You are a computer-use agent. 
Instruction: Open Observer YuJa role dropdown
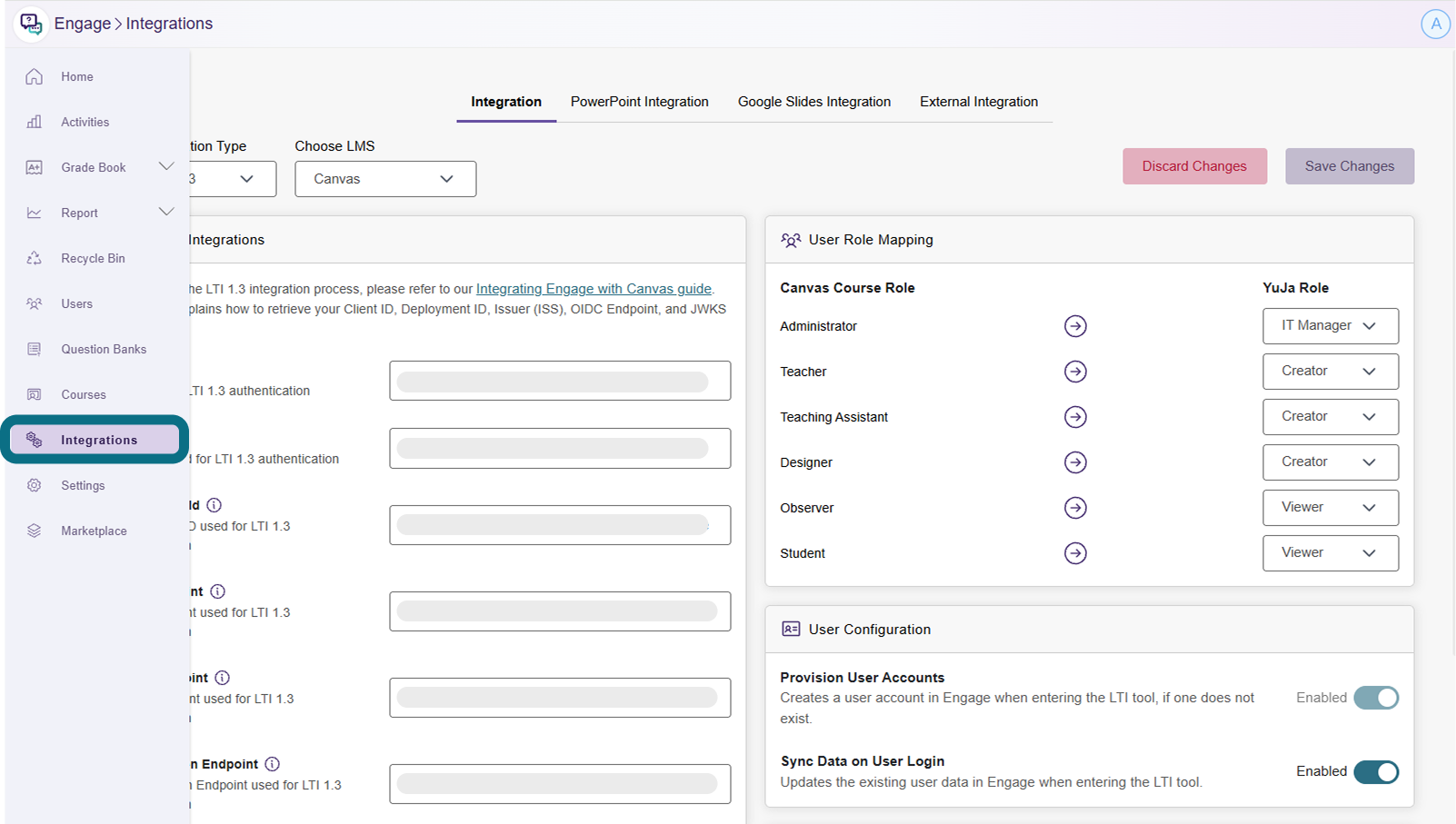tap(1331, 508)
